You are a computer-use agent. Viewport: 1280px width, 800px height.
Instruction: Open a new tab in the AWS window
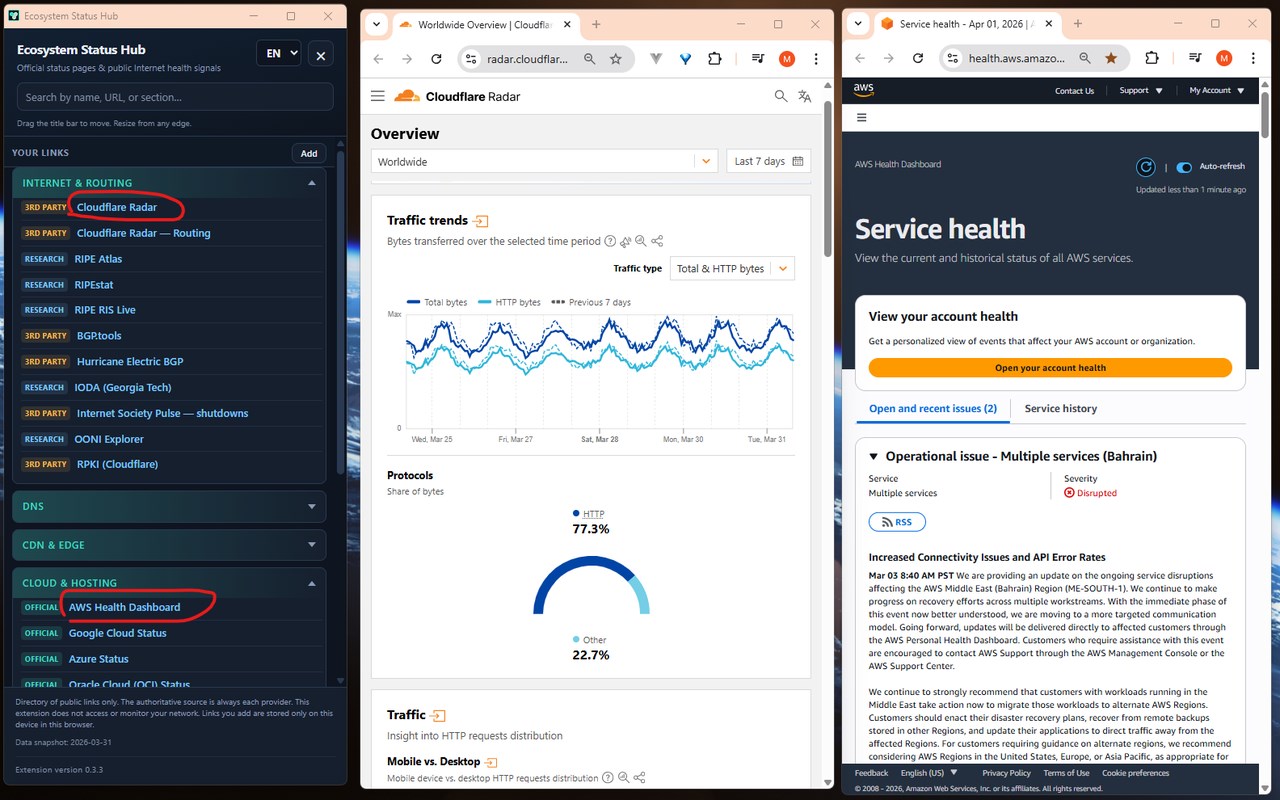(x=1078, y=24)
